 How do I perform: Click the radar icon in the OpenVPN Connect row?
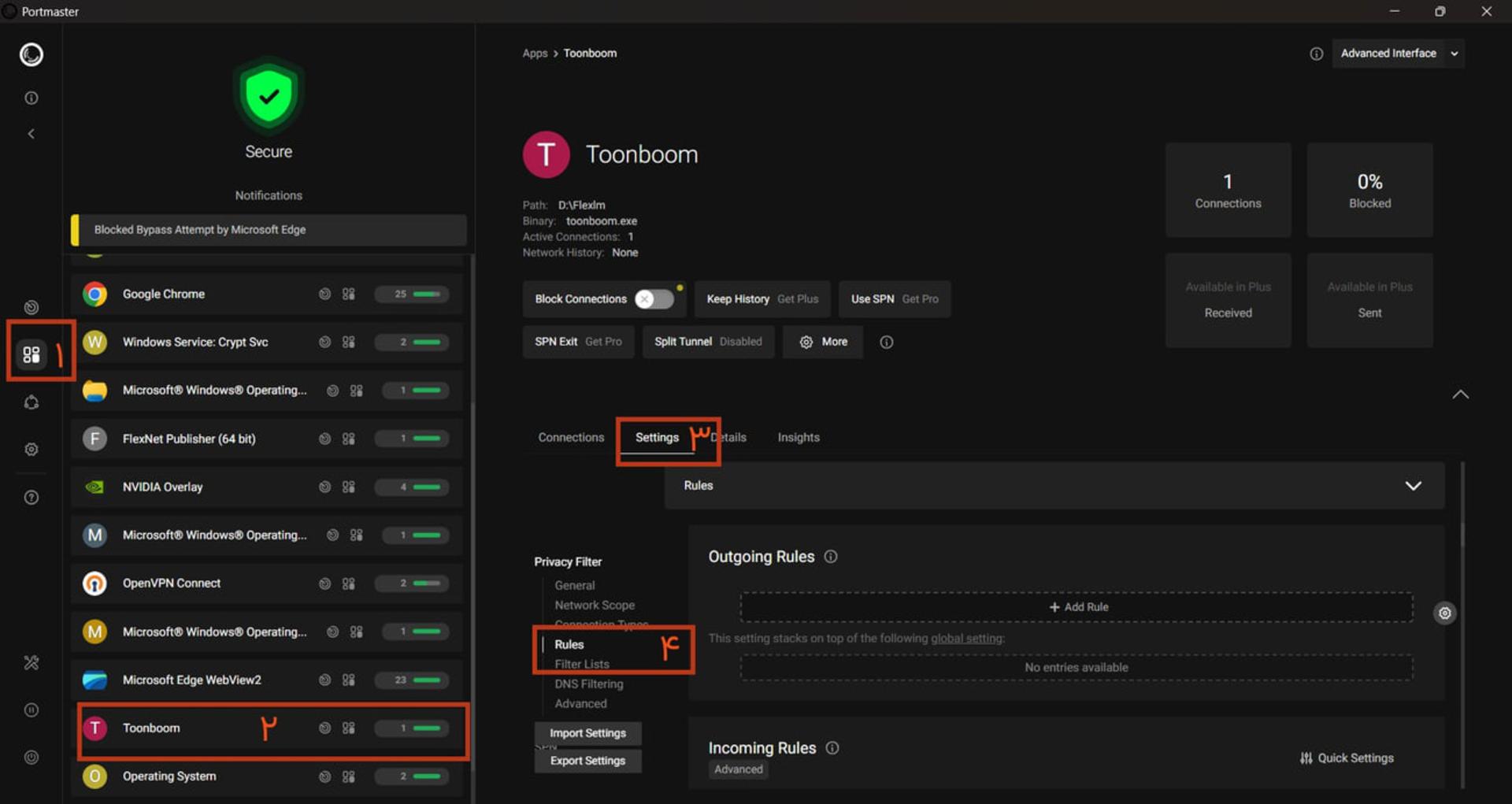click(324, 584)
